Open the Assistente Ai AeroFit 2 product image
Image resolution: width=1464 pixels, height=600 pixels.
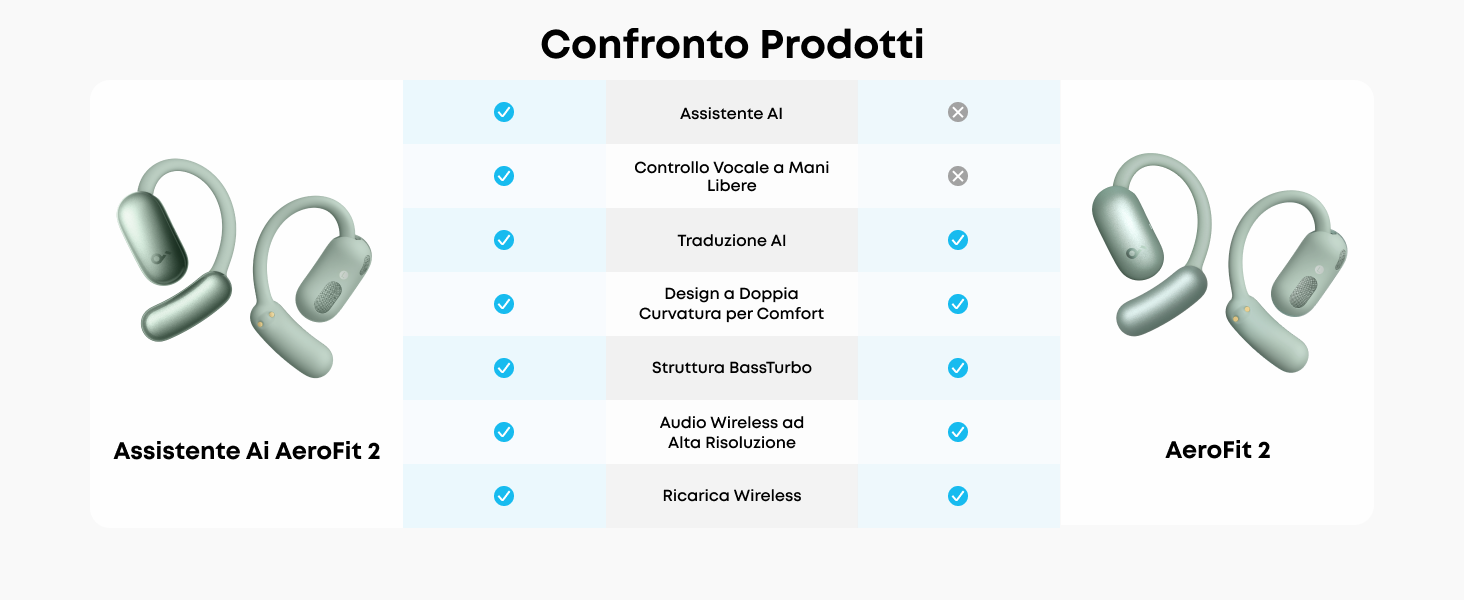click(x=244, y=266)
